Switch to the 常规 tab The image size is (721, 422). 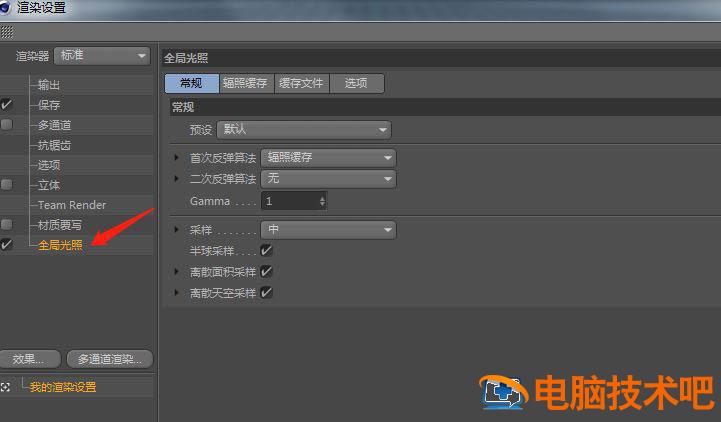[x=192, y=83]
